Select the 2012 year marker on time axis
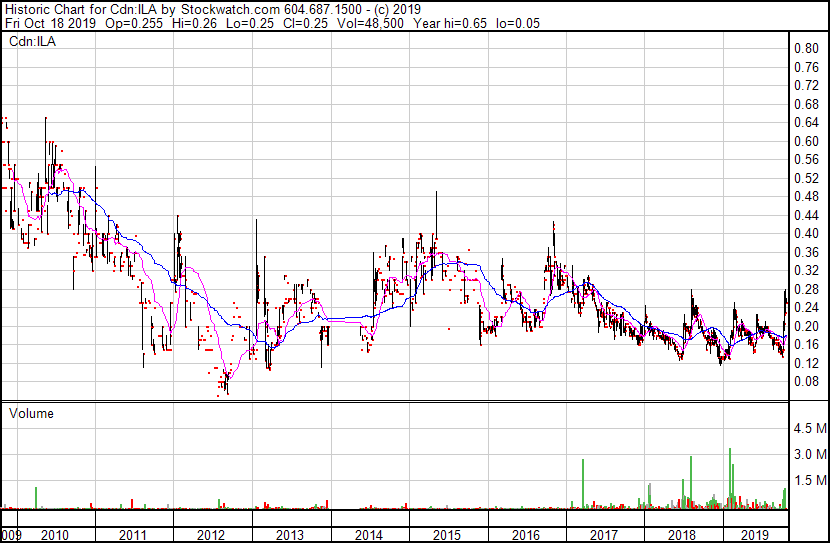This screenshot has height=543, width=830. pyautogui.click(x=211, y=535)
